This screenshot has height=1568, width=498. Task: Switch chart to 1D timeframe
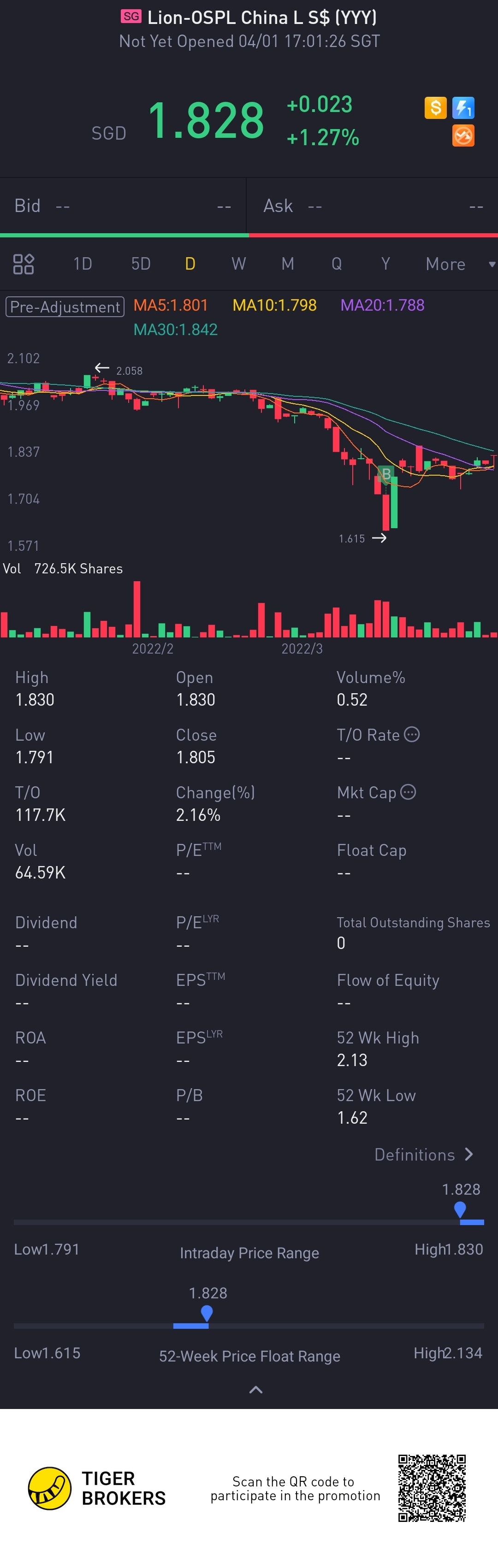(x=83, y=264)
